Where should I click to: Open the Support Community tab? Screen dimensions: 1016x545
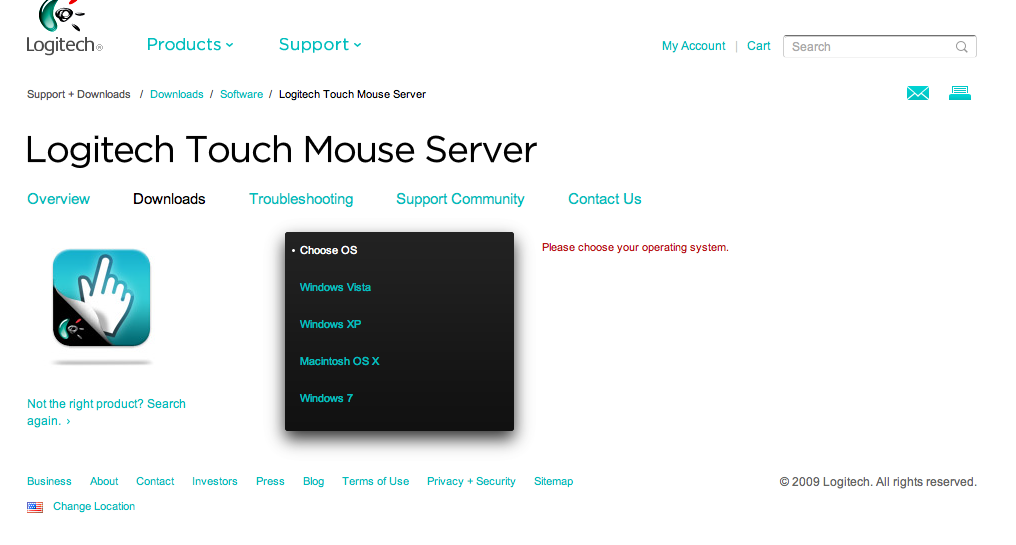click(461, 199)
